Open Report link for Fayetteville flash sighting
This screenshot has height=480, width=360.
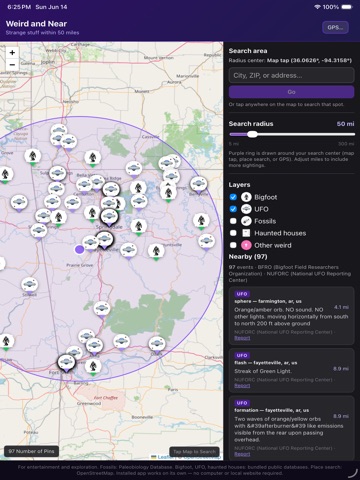tap(242, 386)
